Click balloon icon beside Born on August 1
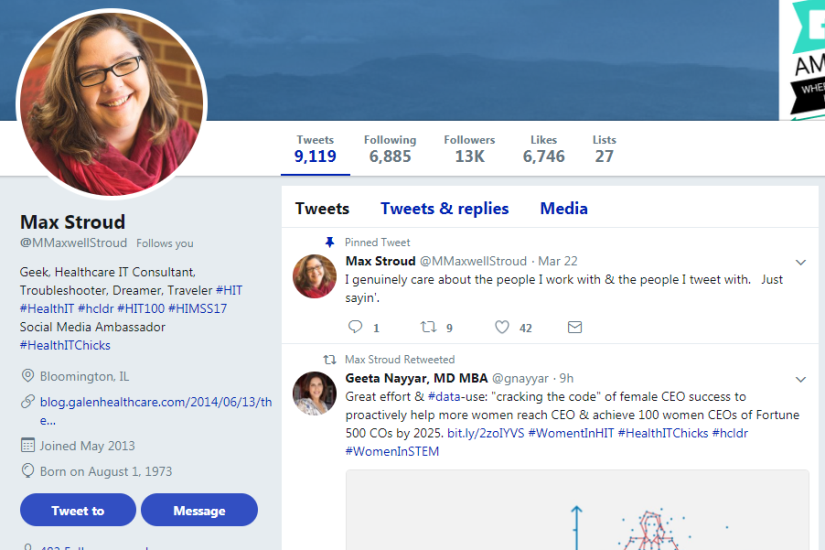Viewport: 825px width, 550px height. click(x=27, y=471)
